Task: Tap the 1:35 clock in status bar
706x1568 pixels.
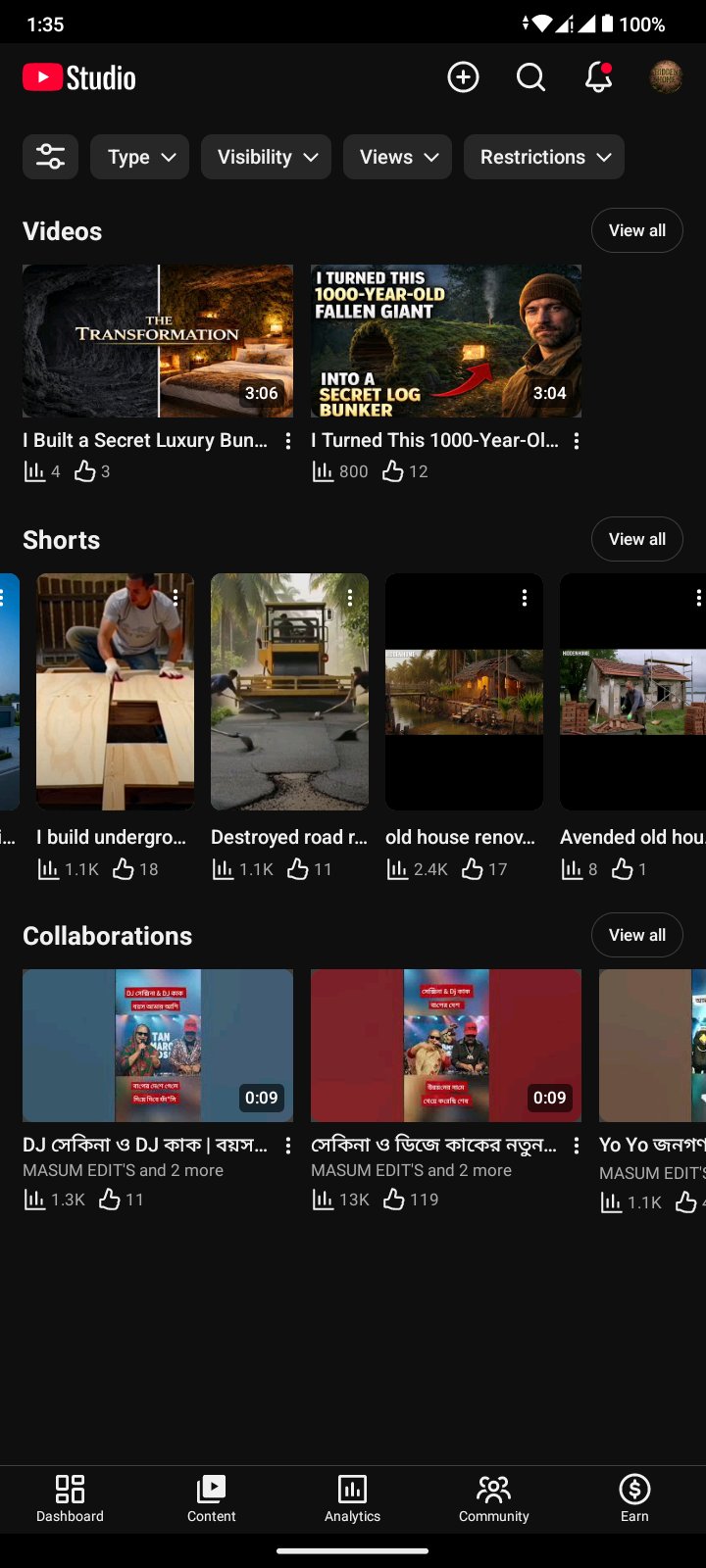Action: pos(45,24)
